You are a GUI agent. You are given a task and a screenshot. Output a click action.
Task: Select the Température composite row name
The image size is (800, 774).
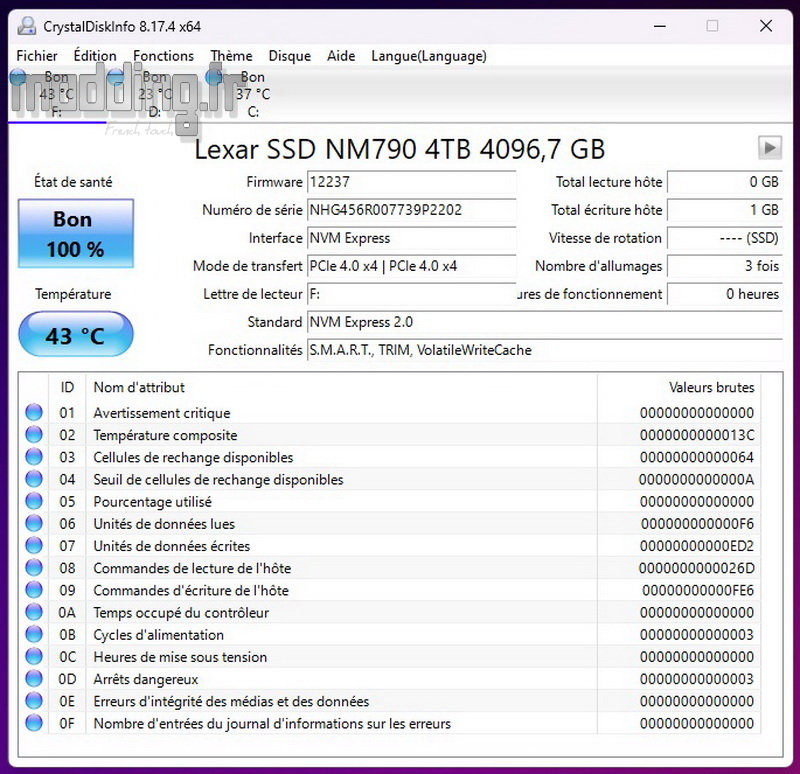click(165, 435)
